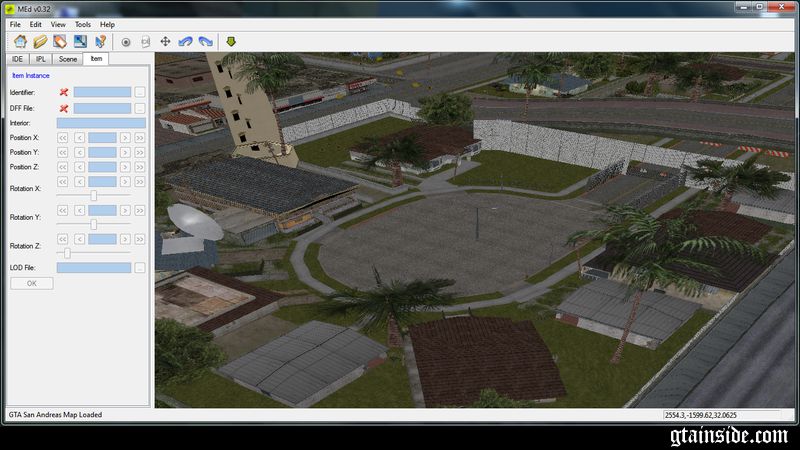Click the Rotation Y slider handle
Viewport: 800px width, 450px height.
pyautogui.click(x=93, y=224)
